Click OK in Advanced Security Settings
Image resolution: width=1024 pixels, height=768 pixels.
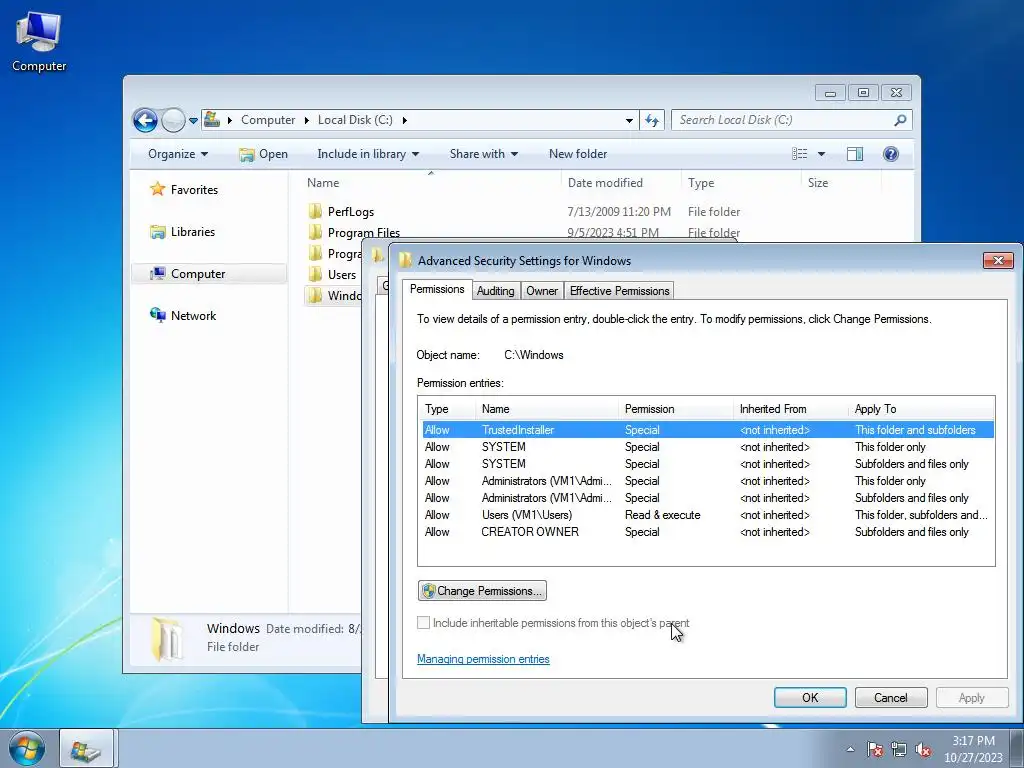click(810, 697)
